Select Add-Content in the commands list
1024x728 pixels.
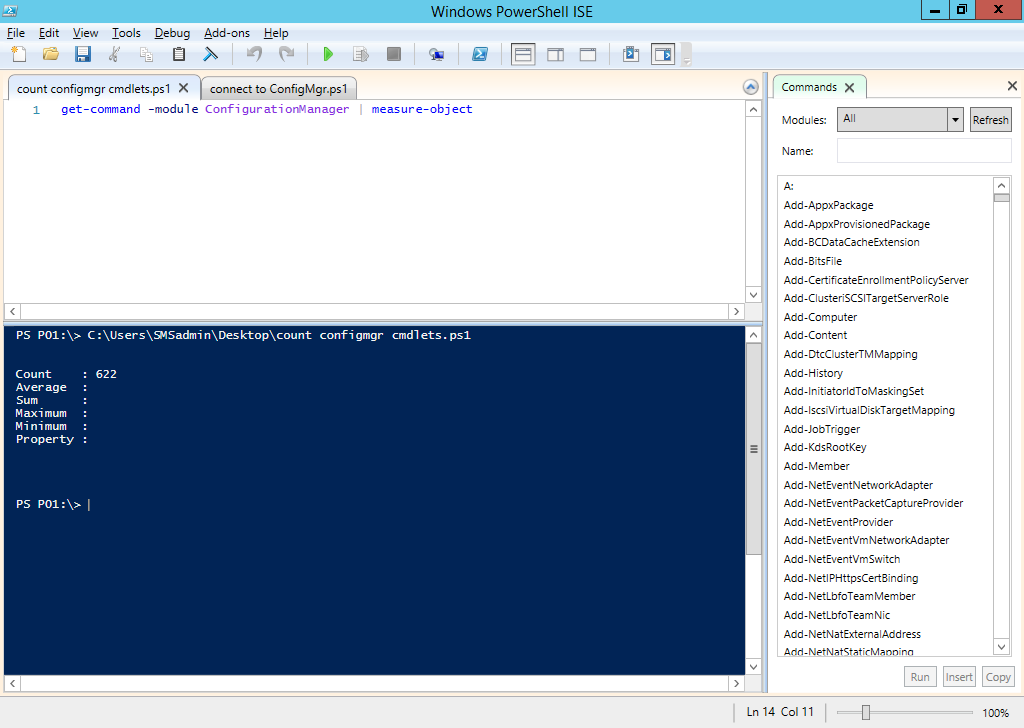coord(815,335)
